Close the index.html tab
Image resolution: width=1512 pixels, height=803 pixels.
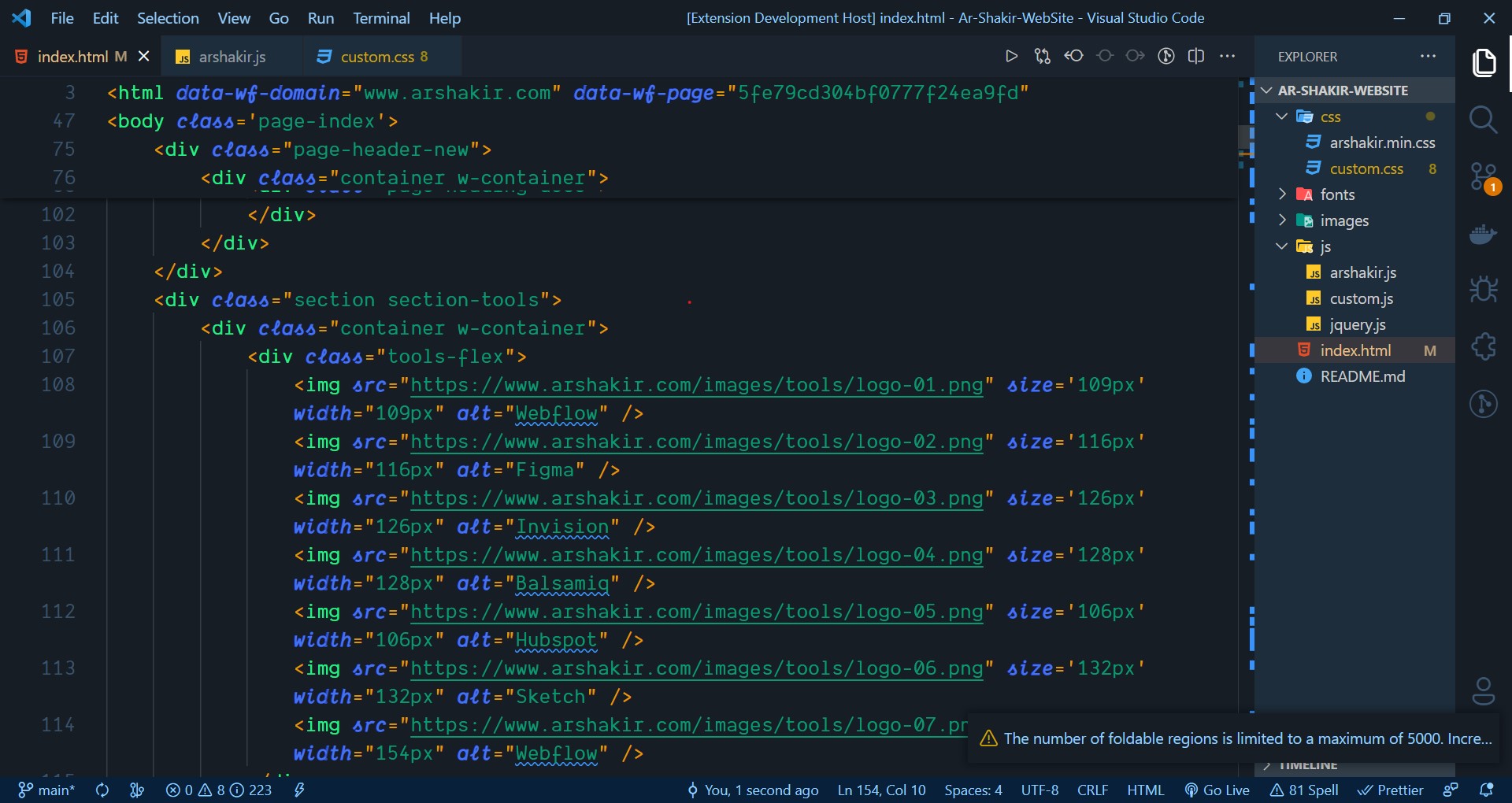tap(143, 56)
